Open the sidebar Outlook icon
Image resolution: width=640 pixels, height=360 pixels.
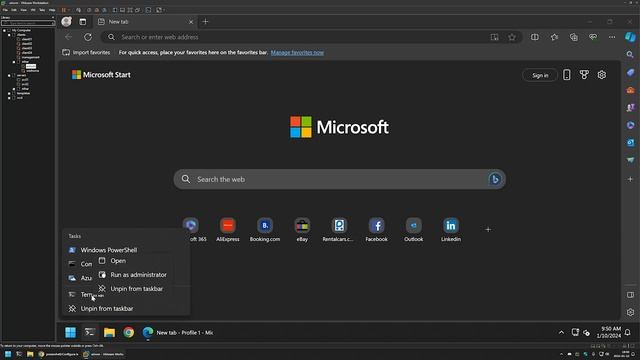tap(630, 142)
